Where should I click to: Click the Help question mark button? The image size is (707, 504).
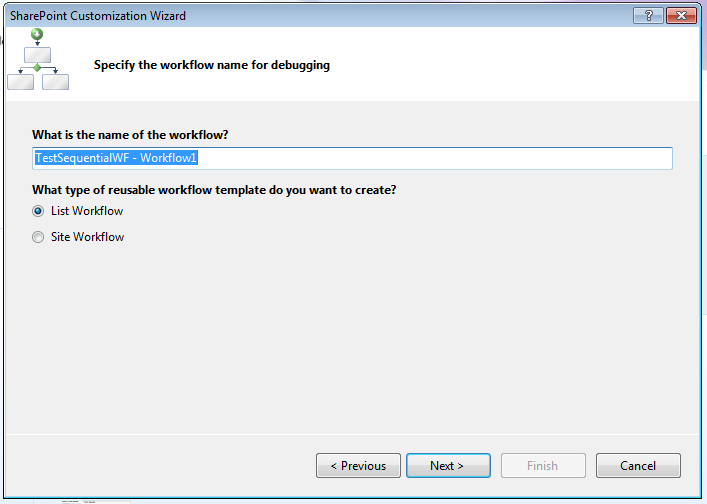coord(648,15)
